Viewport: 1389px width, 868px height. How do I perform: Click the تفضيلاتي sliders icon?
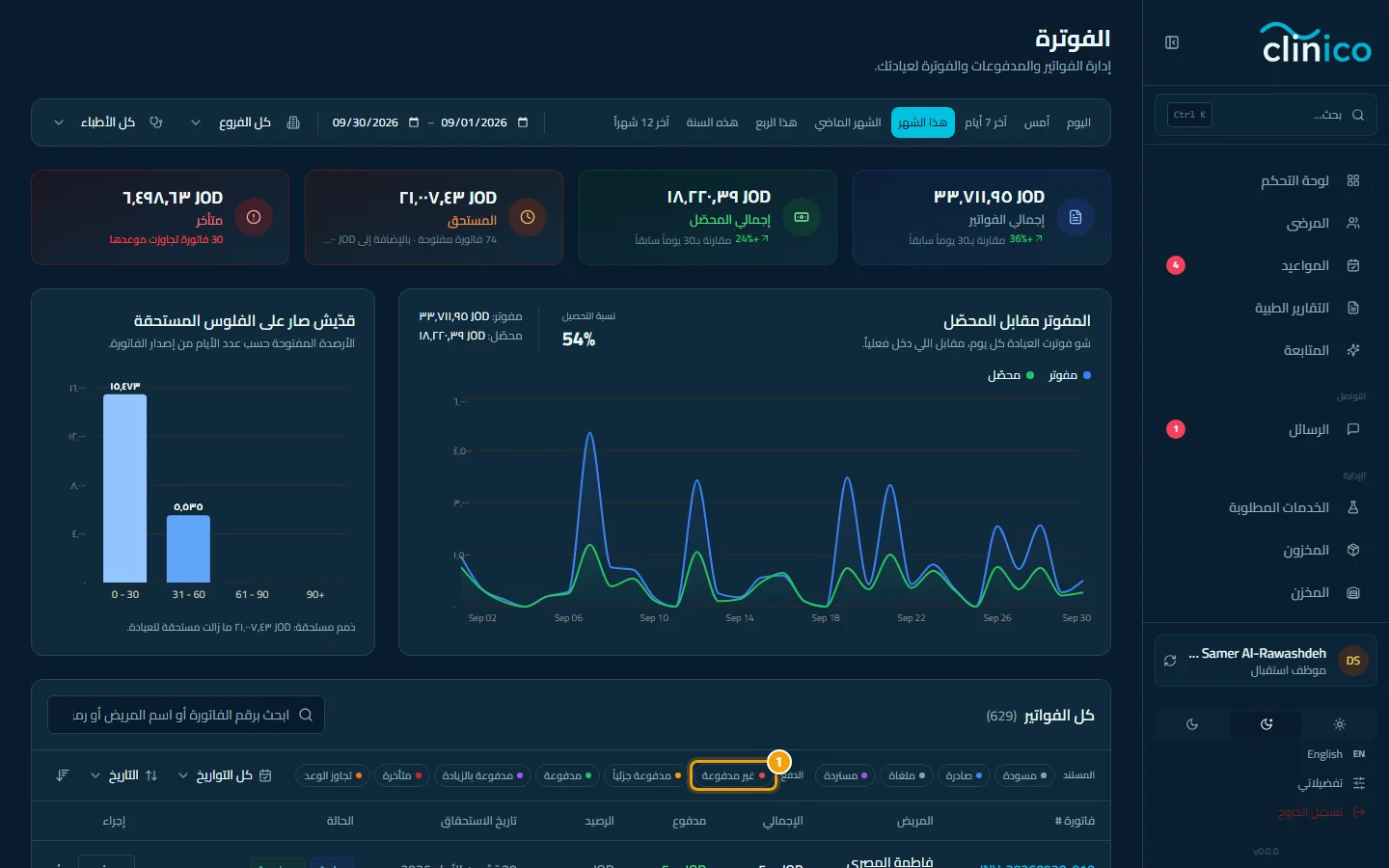(1359, 783)
